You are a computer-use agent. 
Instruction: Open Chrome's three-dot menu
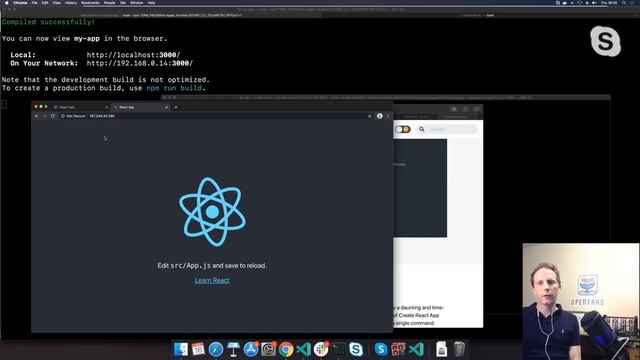point(387,116)
